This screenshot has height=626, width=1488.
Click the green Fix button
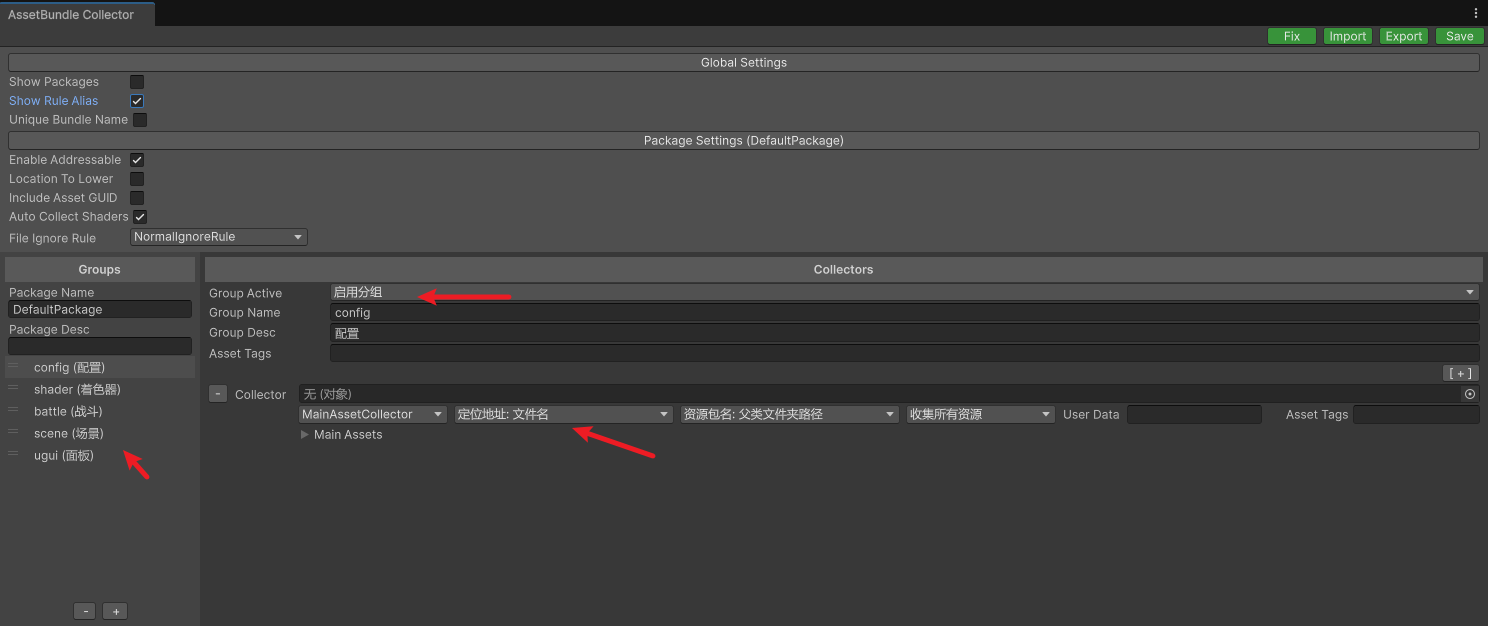[1292, 36]
